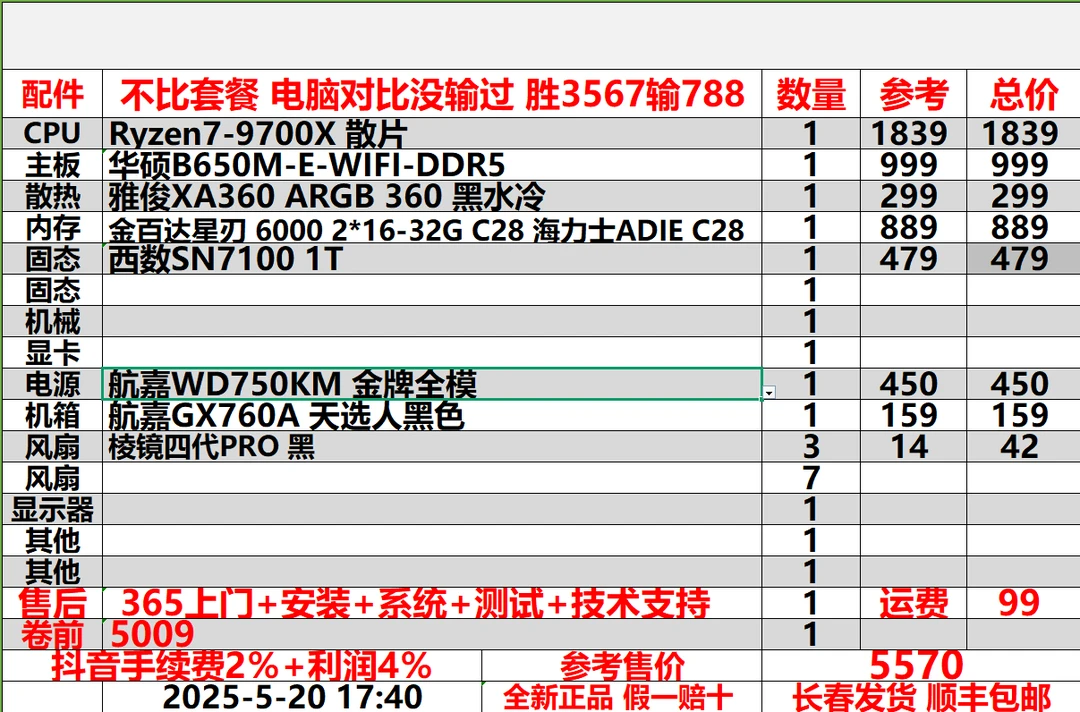This screenshot has height=712, width=1080.
Task: Select the 长春发货 顺丰包邮 cell
Action: click(x=910, y=692)
